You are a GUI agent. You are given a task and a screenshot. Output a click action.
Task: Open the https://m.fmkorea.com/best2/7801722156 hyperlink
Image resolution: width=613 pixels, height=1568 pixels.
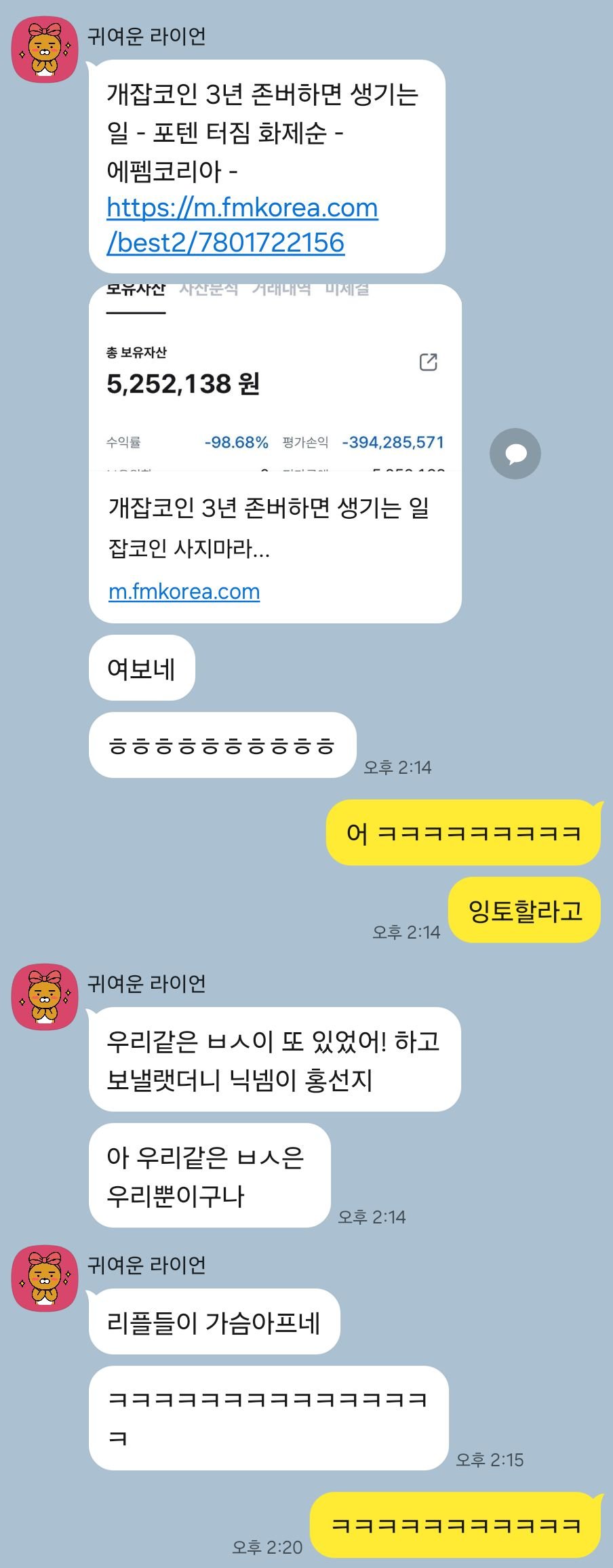tap(242, 225)
